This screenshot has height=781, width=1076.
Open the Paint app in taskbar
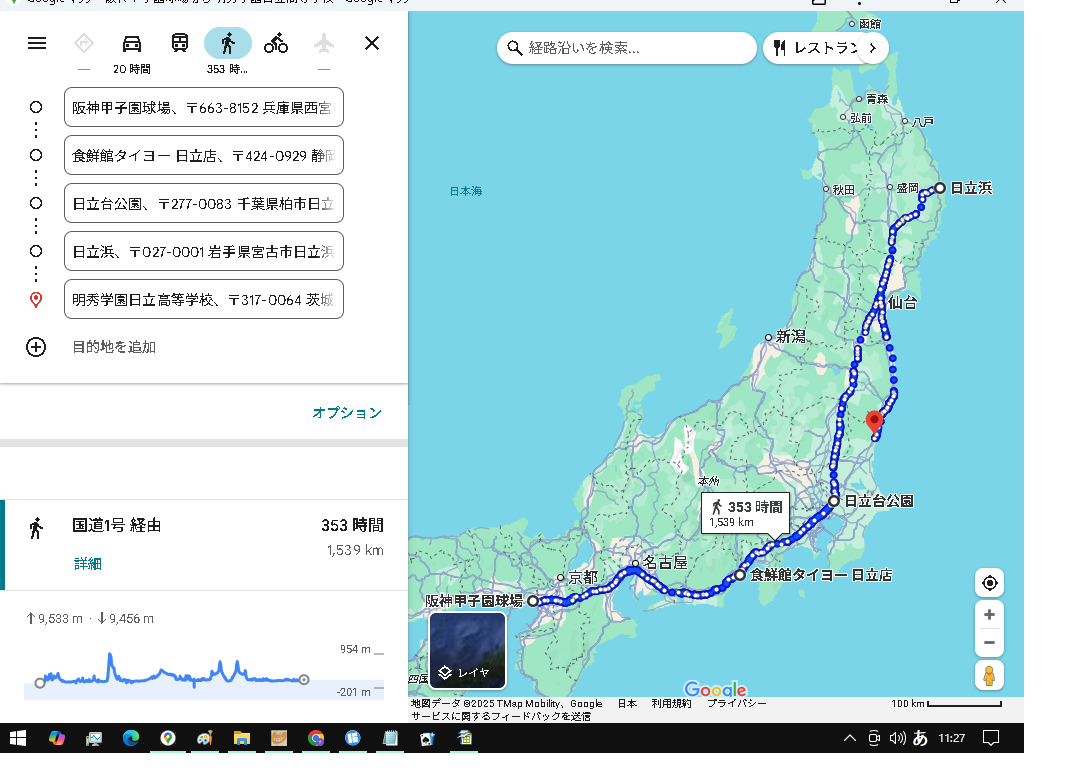point(204,738)
